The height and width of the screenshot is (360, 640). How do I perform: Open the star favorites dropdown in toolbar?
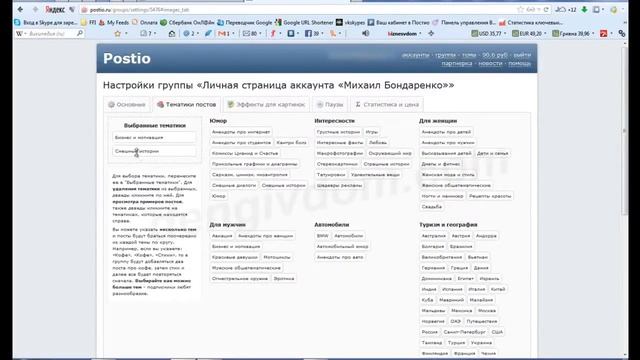121,33
